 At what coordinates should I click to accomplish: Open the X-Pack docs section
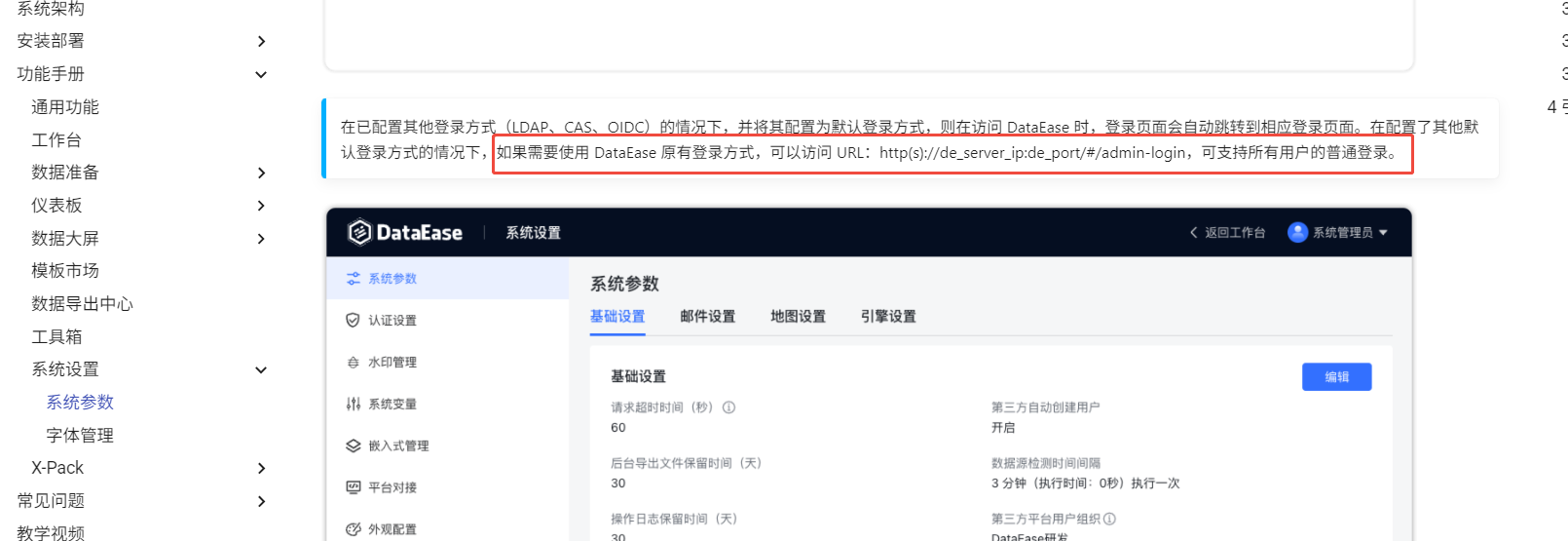57,468
